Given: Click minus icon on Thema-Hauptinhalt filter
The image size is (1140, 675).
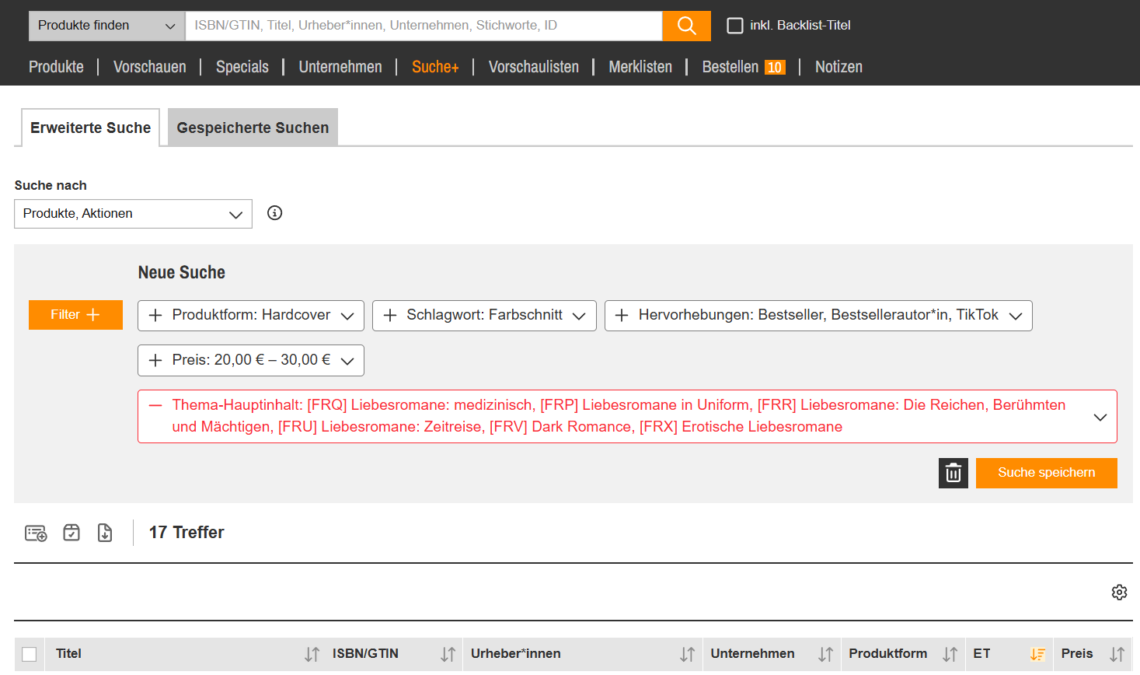Looking at the screenshot, I should pyautogui.click(x=155, y=405).
